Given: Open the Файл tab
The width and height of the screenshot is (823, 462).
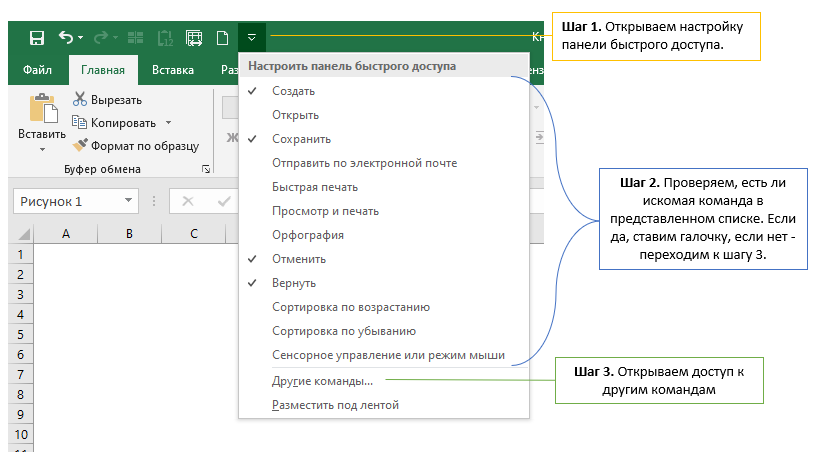Looking at the screenshot, I should pos(37,70).
